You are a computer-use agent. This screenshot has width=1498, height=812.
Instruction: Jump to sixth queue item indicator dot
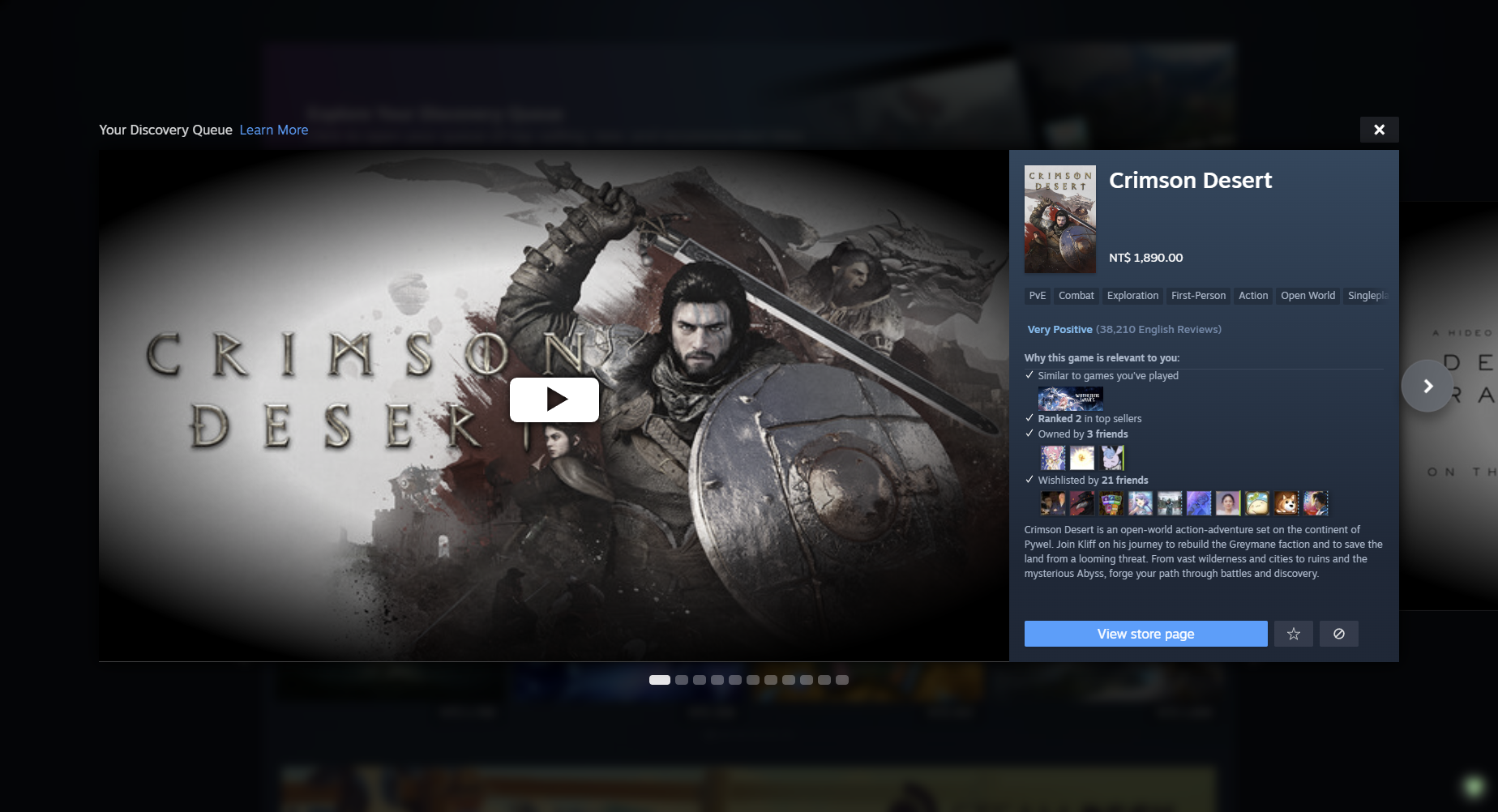[x=753, y=680]
